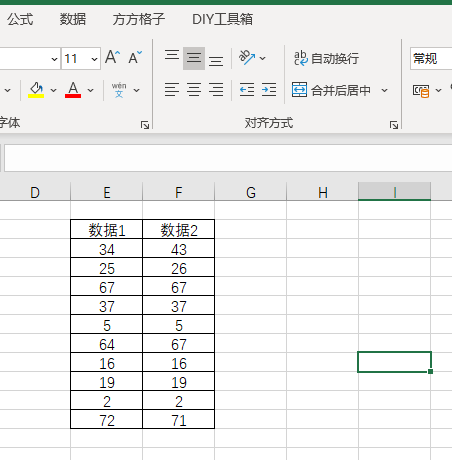
Task: Select column E header
Action: tap(107, 192)
